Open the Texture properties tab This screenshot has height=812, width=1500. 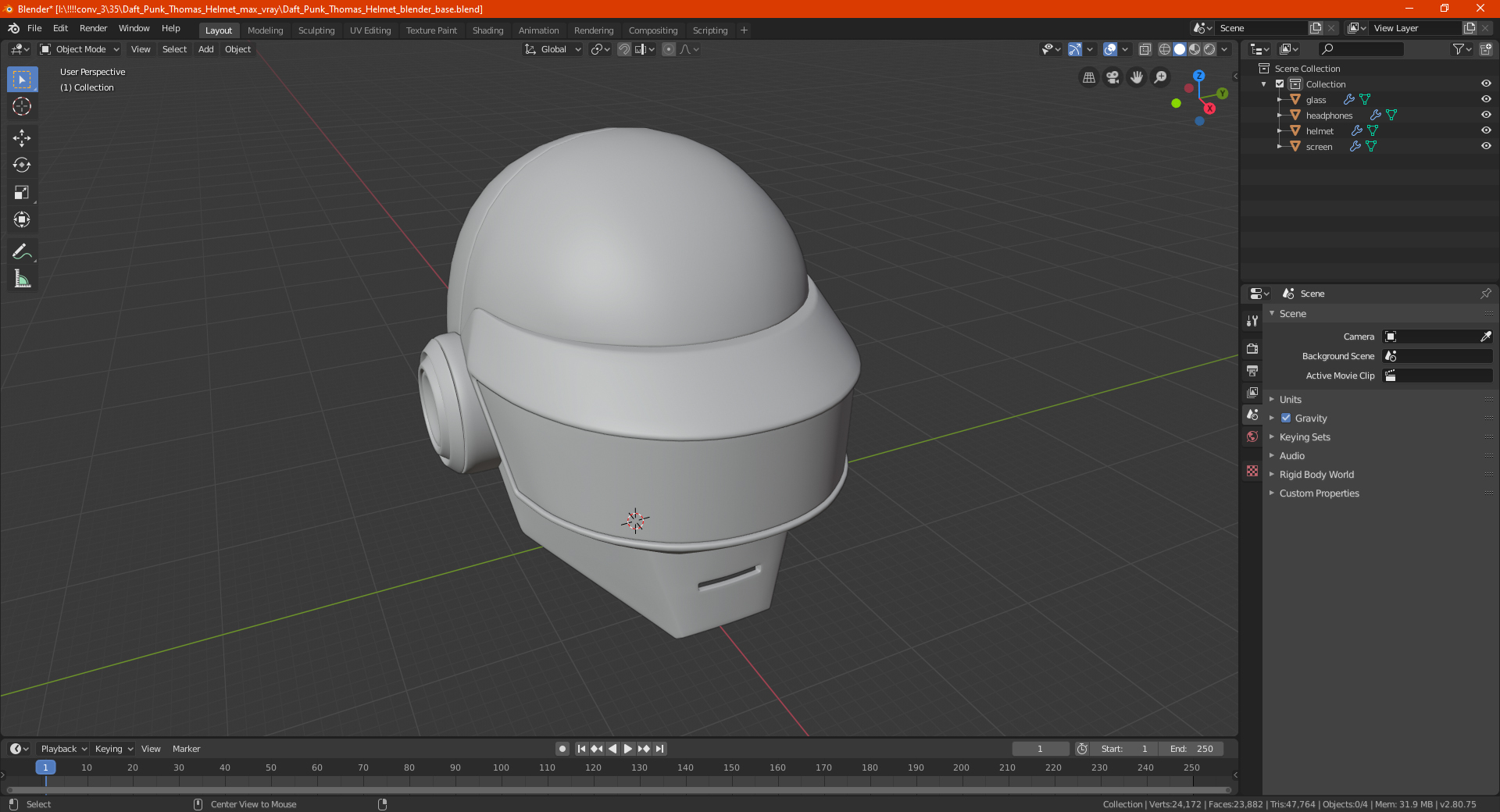click(1252, 471)
